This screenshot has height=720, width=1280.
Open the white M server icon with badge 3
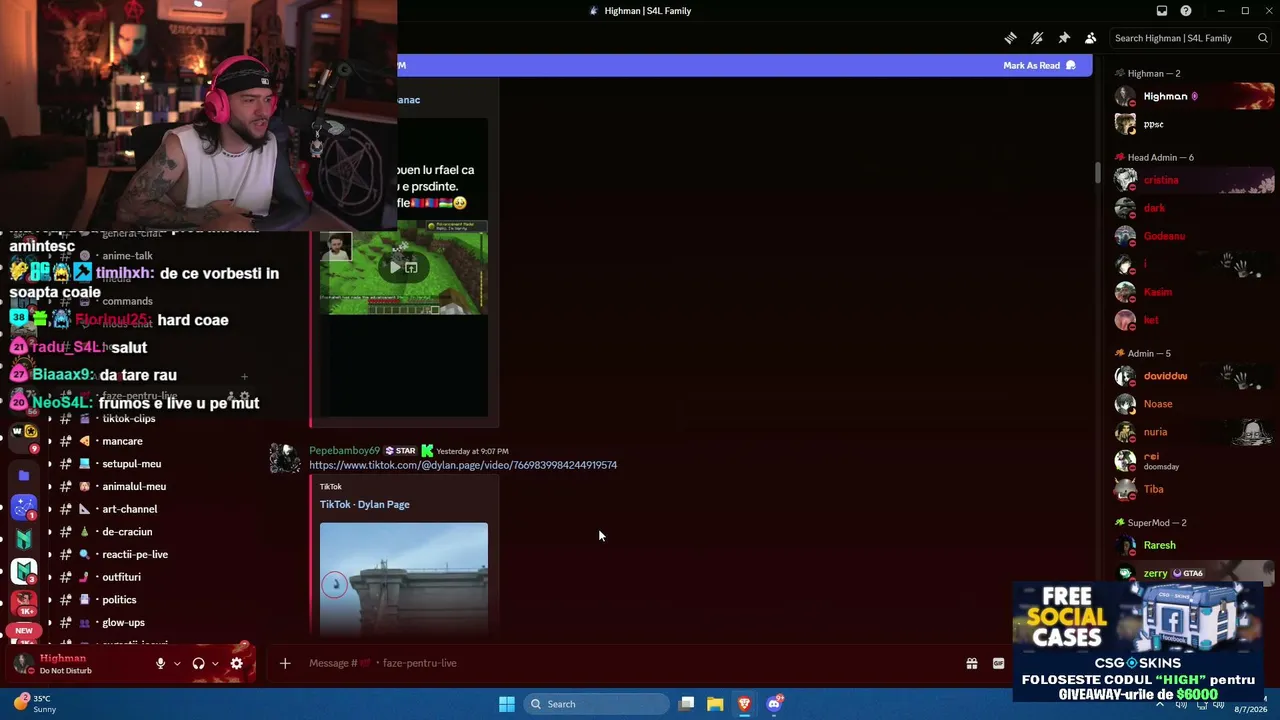coord(24,571)
